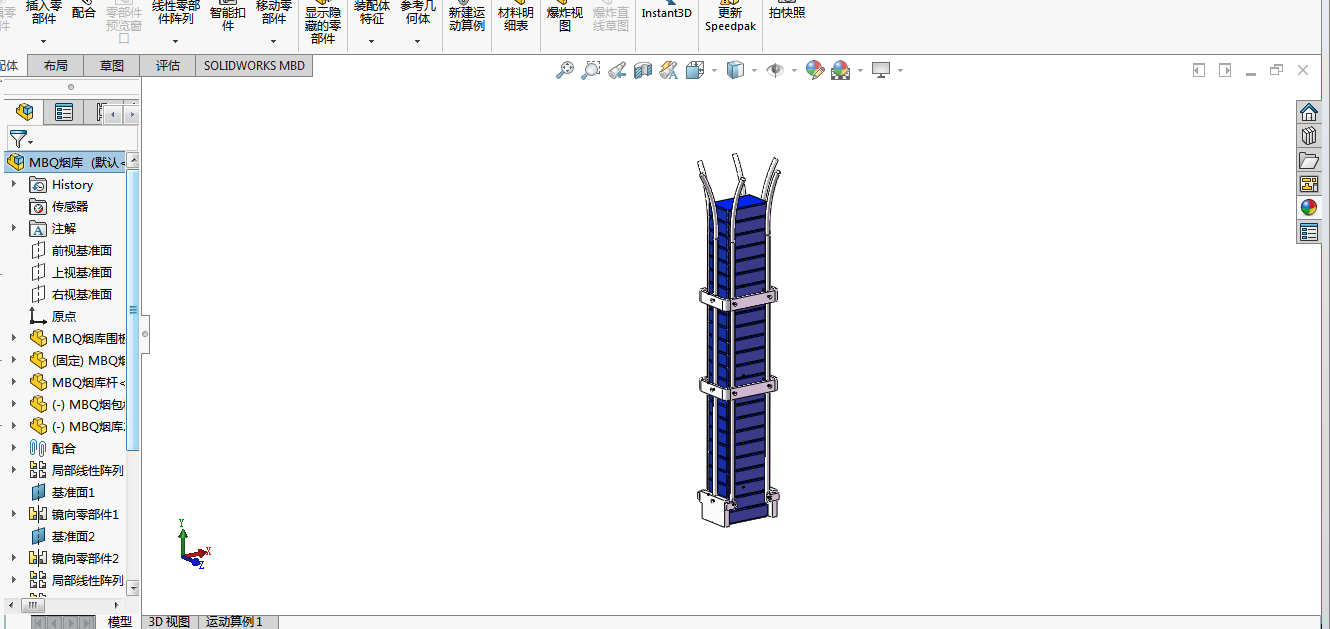This screenshot has height=629, width=1330.
Task: Select 右视基准面 in feature tree
Action: pyautogui.click(x=82, y=294)
